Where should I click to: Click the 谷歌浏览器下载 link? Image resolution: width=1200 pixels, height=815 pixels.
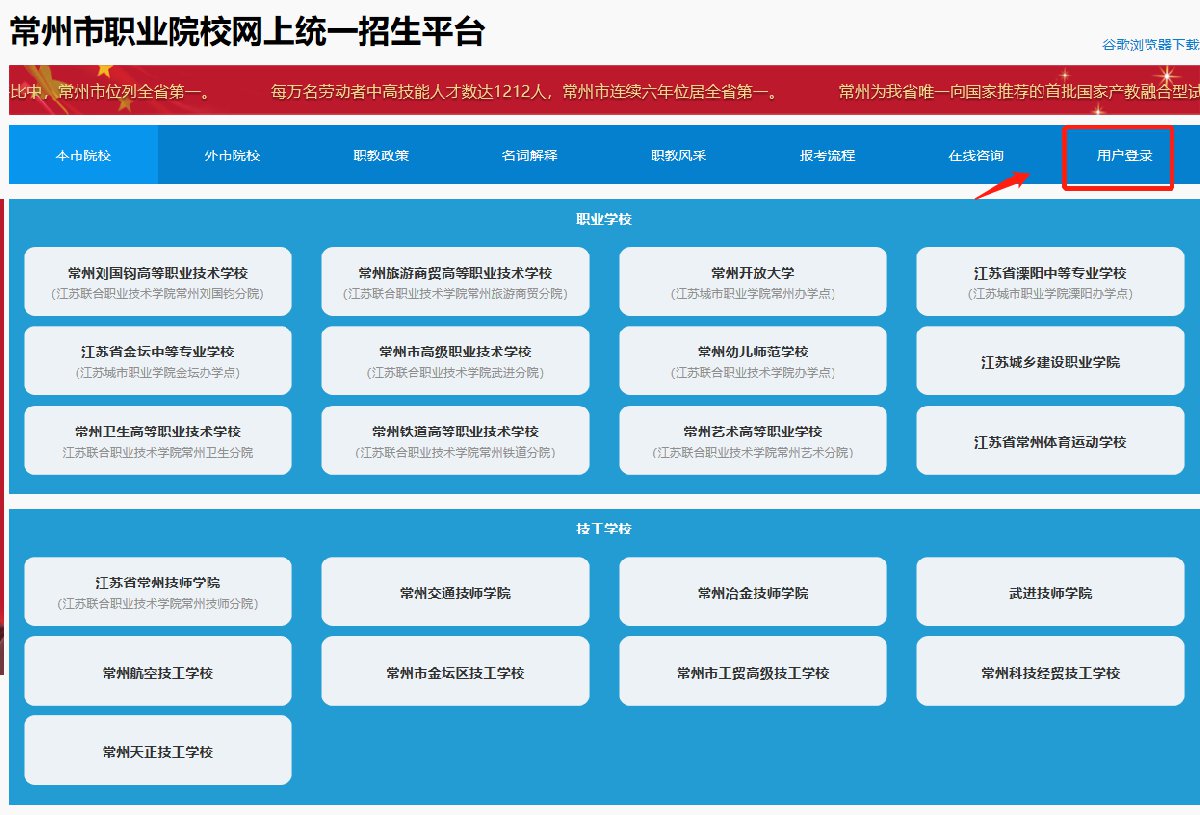[1150, 45]
